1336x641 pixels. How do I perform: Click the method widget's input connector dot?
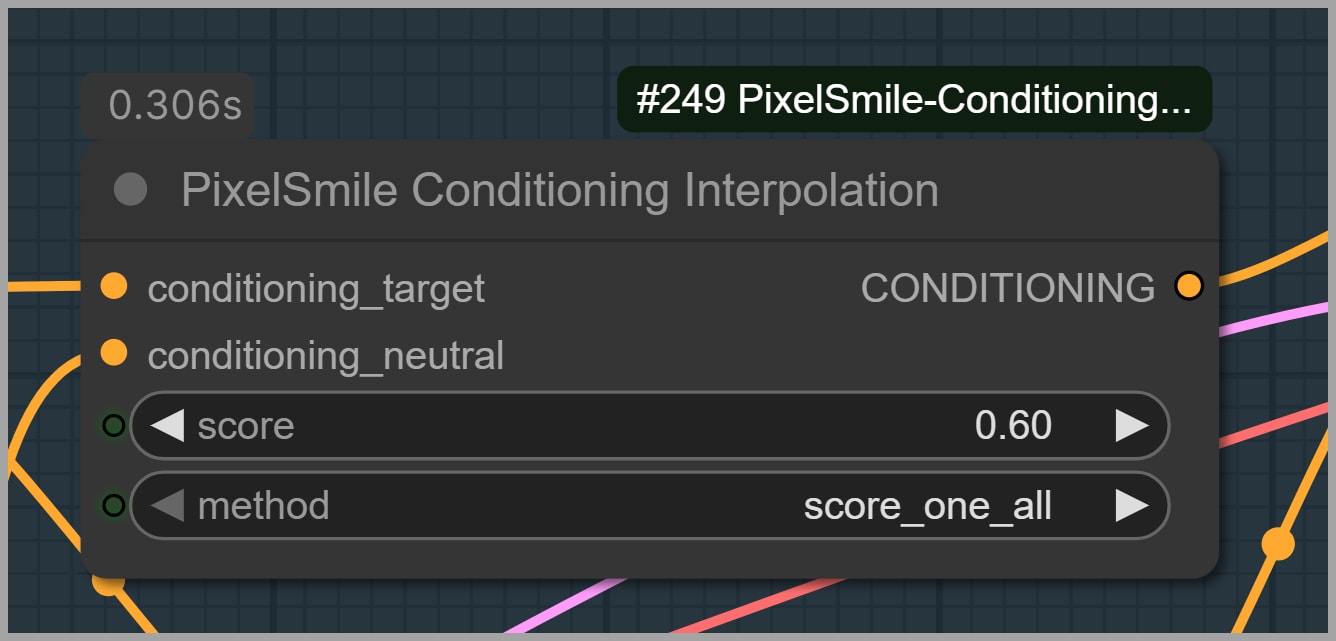tap(114, 505)
